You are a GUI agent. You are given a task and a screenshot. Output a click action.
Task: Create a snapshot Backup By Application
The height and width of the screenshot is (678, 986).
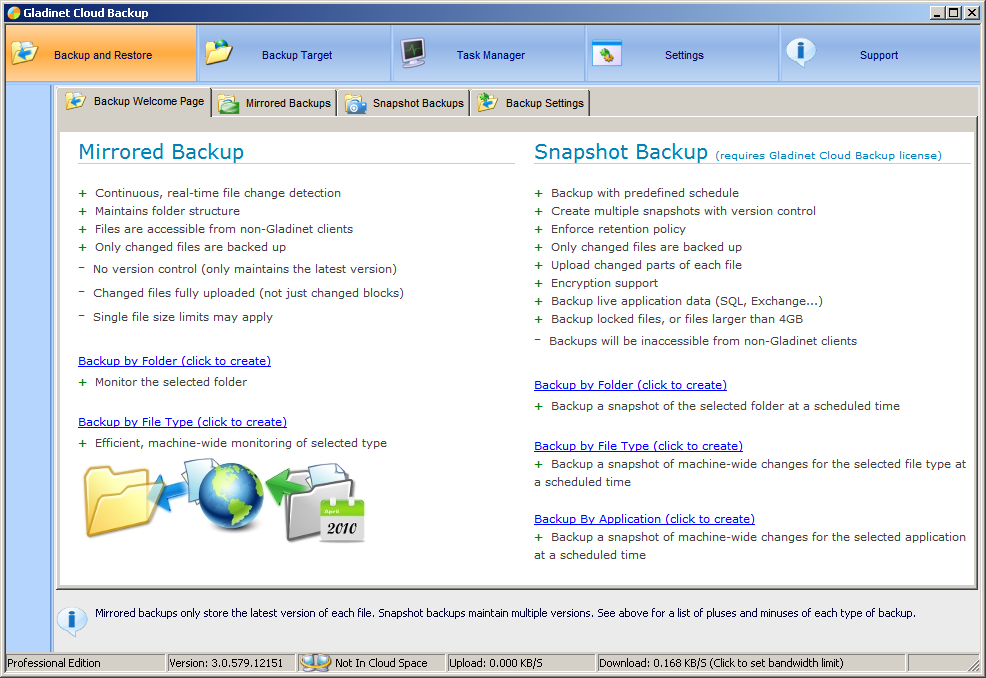(x=644, y=519)
